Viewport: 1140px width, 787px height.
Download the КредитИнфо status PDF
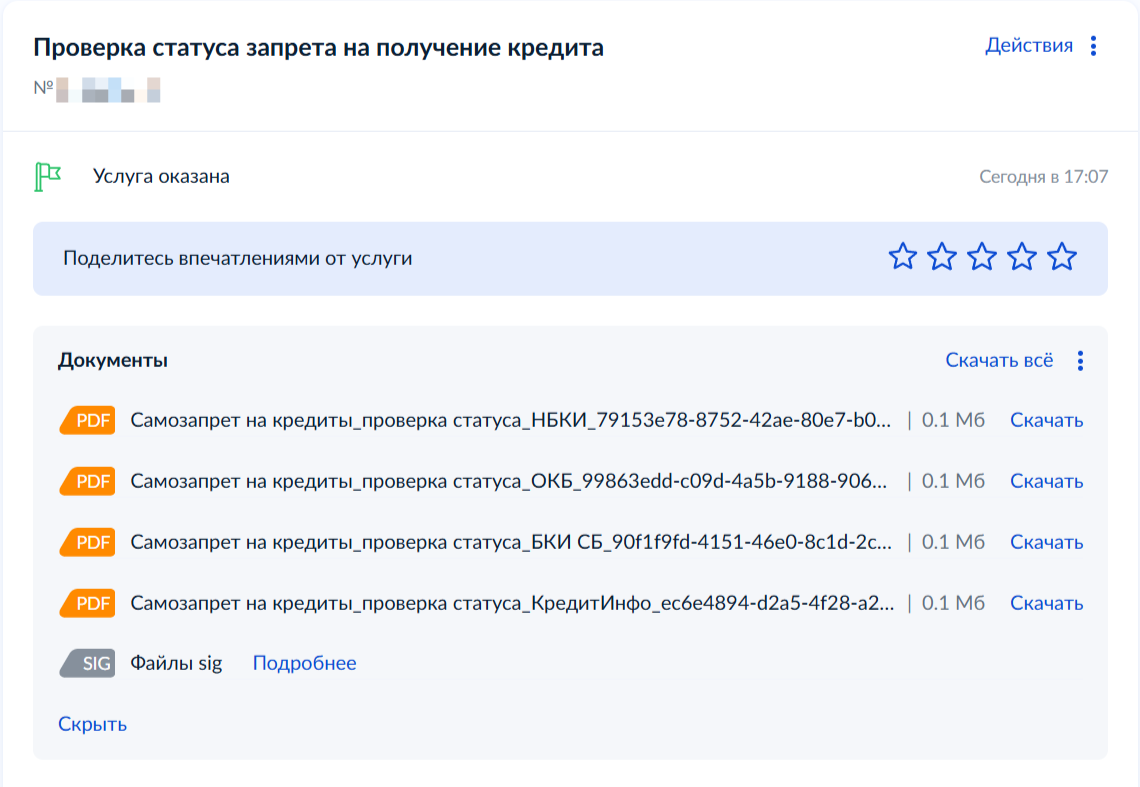click(x=1046, y=603)
